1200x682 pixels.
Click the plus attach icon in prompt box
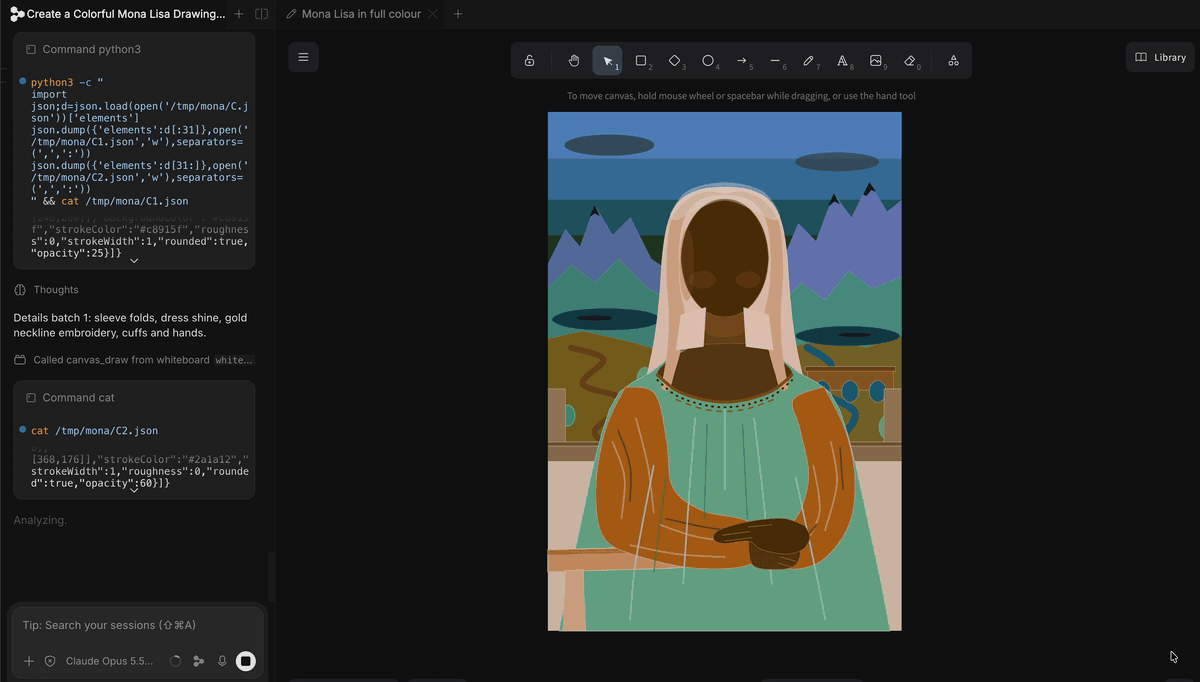29,661
